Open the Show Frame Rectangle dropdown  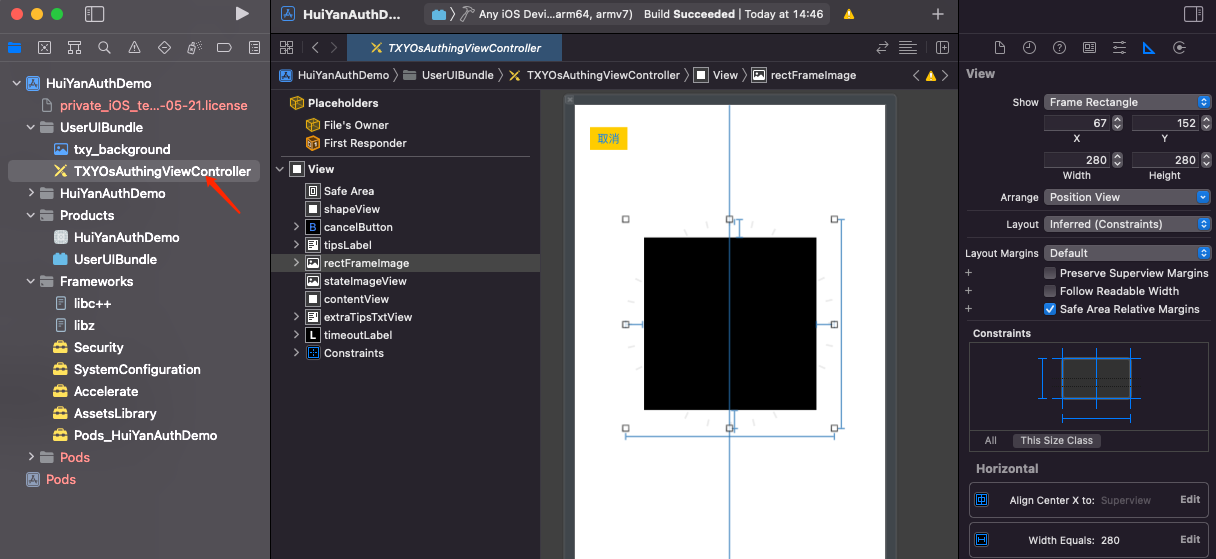tap(1127, 102)
